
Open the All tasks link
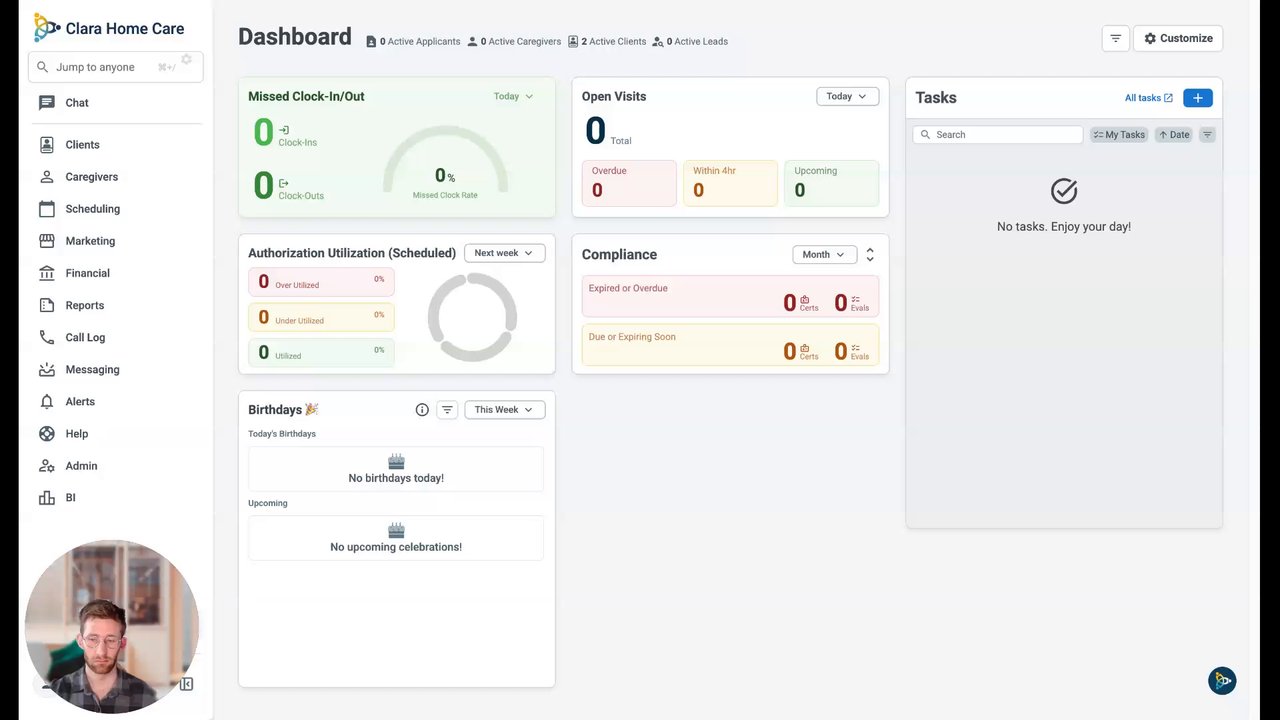(1148, 98)
